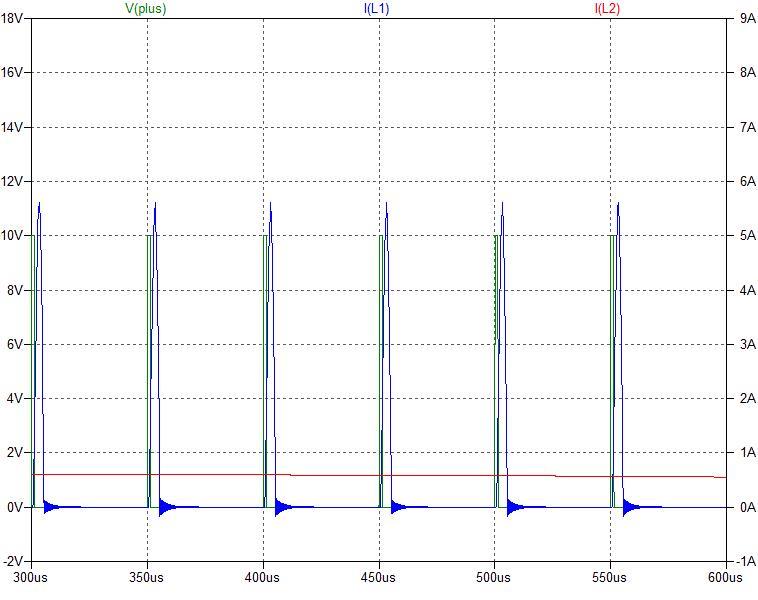The height and width of the screenshot is (600, 758).
Task: Click the 14V left axis label
Action: tap(12, 127)
